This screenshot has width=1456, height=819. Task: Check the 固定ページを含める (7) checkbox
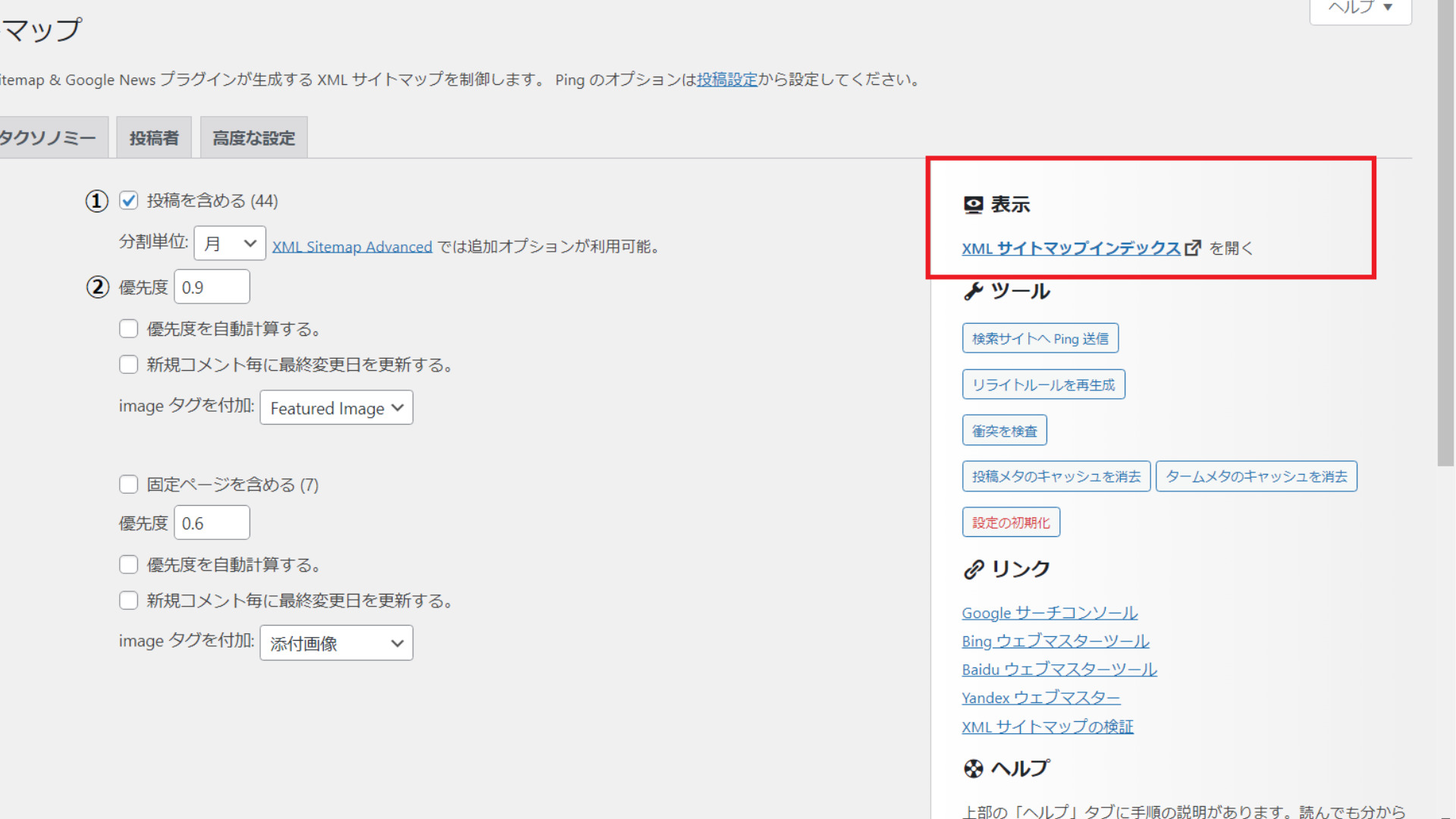point(129,485)
